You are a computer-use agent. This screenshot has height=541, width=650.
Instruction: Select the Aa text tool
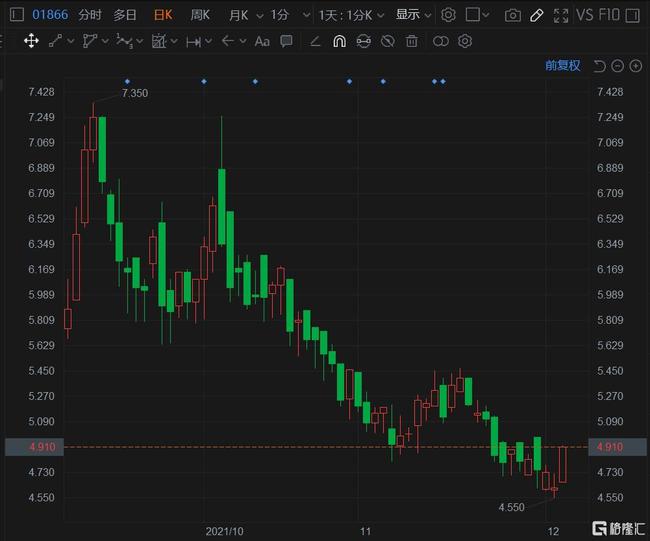pyautogui.click(x=262, y=41)
